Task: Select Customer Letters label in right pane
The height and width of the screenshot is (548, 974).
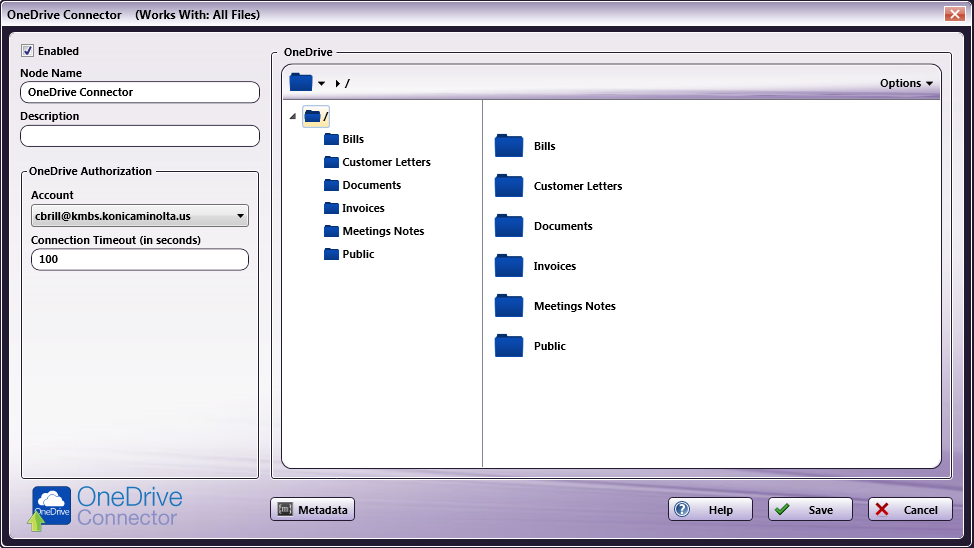Action: pyautogui.click(x=578, y=186)
